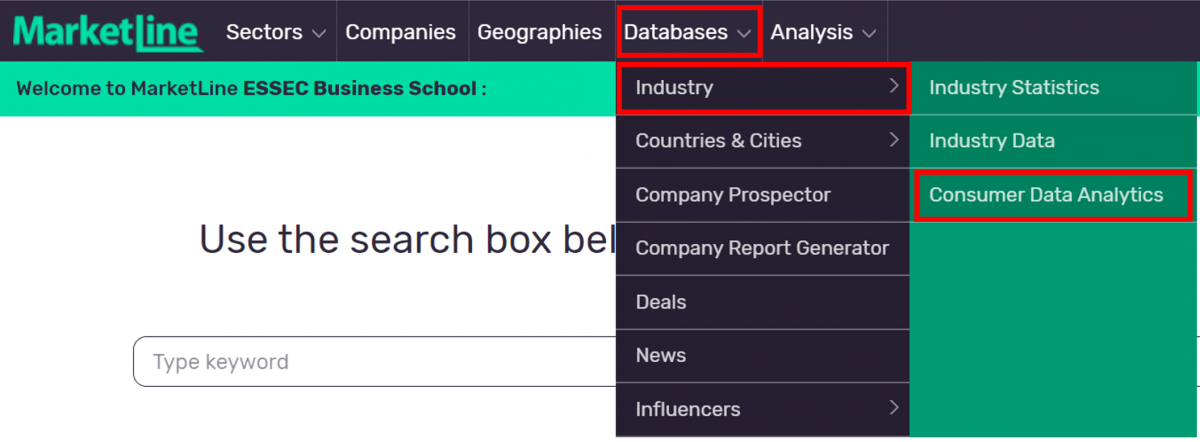Choose News from the menu
This screenshot has height=442, width=1200.
pyautogui.click(x=763, y=355)
